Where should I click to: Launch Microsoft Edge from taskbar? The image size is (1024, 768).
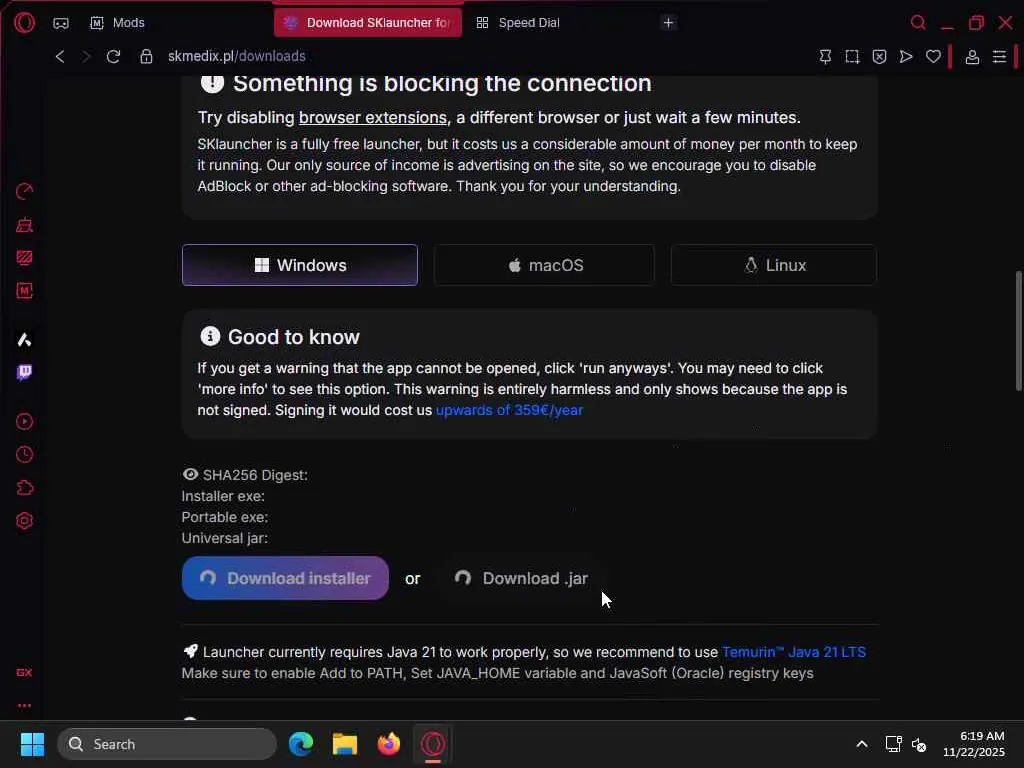point(301,744)
